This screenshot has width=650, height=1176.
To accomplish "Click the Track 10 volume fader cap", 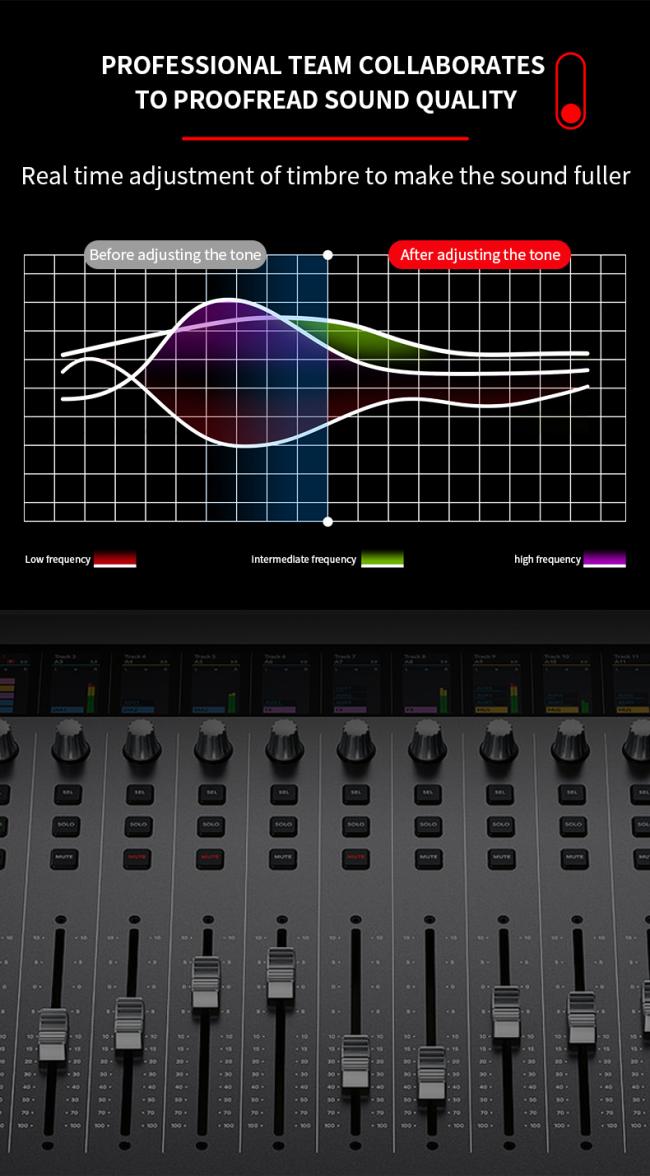I will click(x=581, y=1018).
